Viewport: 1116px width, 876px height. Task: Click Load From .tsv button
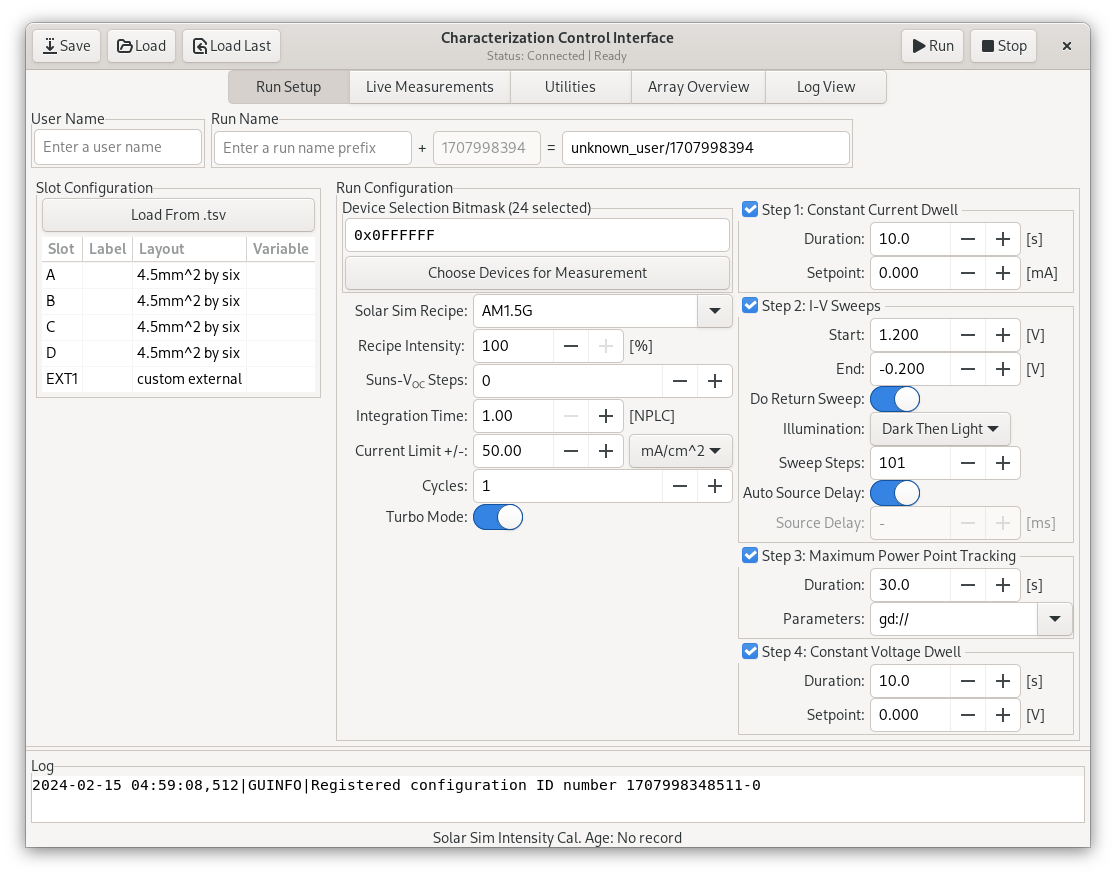[178, 215]
